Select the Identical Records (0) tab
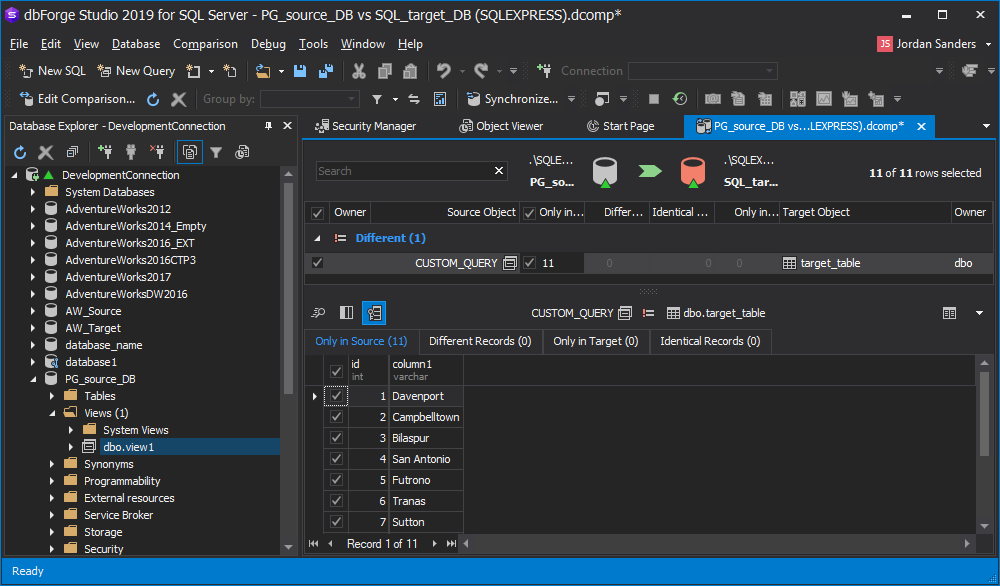The width and height of the screenshot is (1000, 586). pos(710,341)
